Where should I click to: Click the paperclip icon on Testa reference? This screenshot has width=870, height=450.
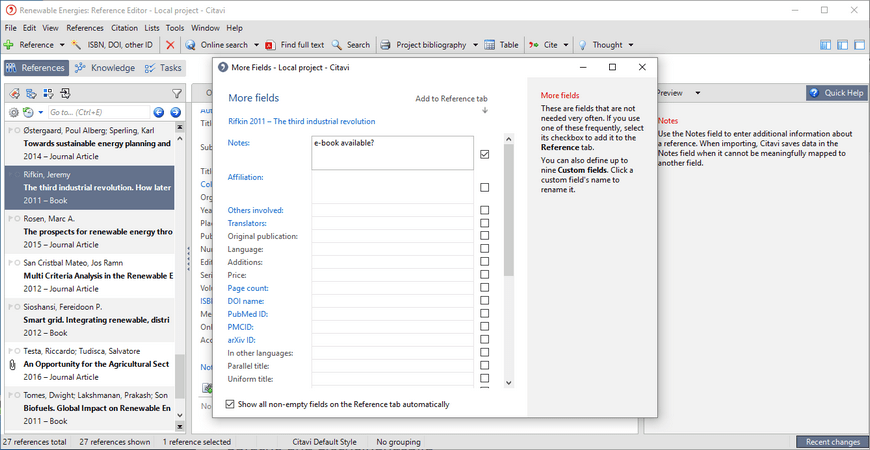pos(12,365)
